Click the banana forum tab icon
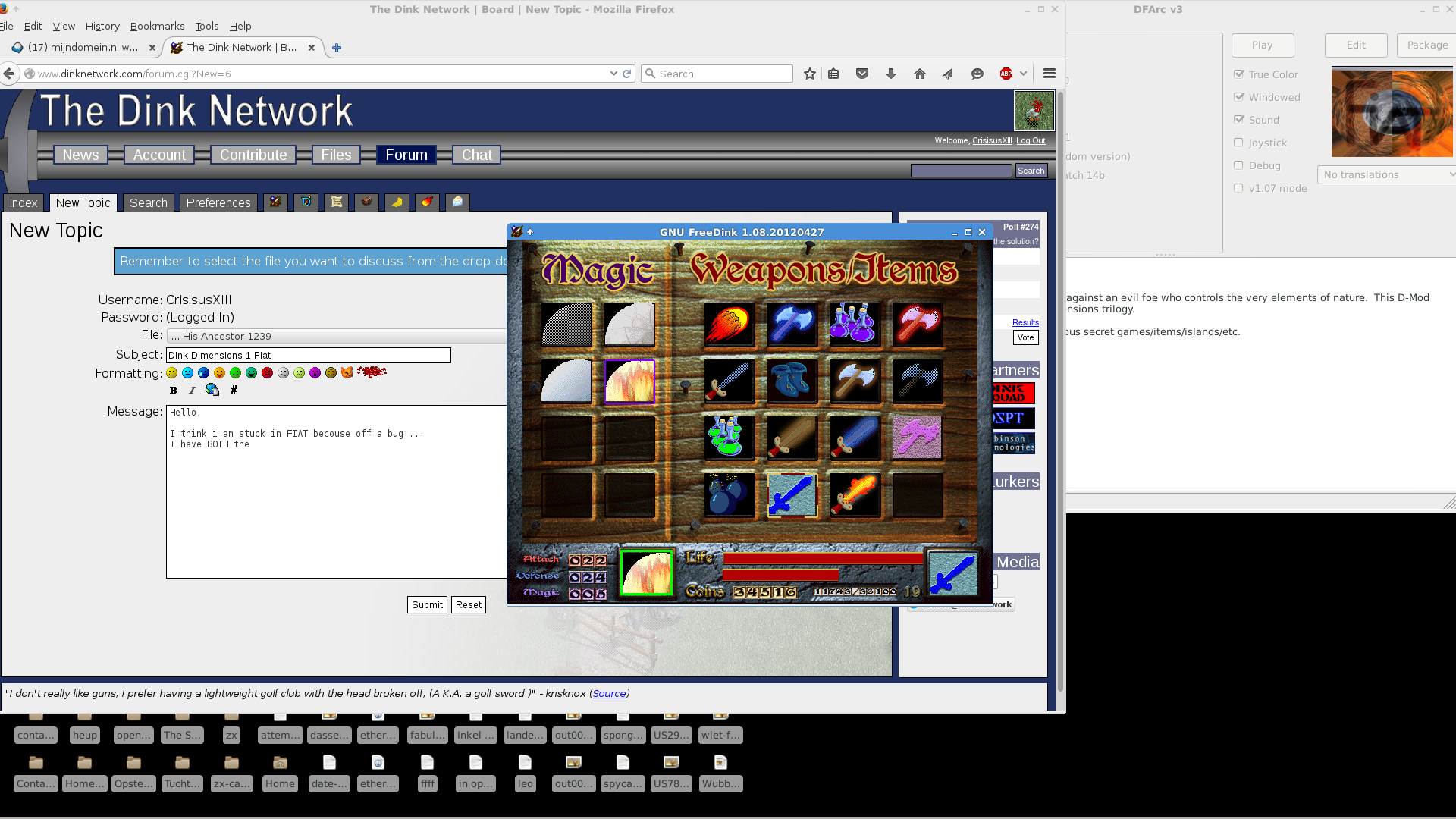 [x=397, y=202]
